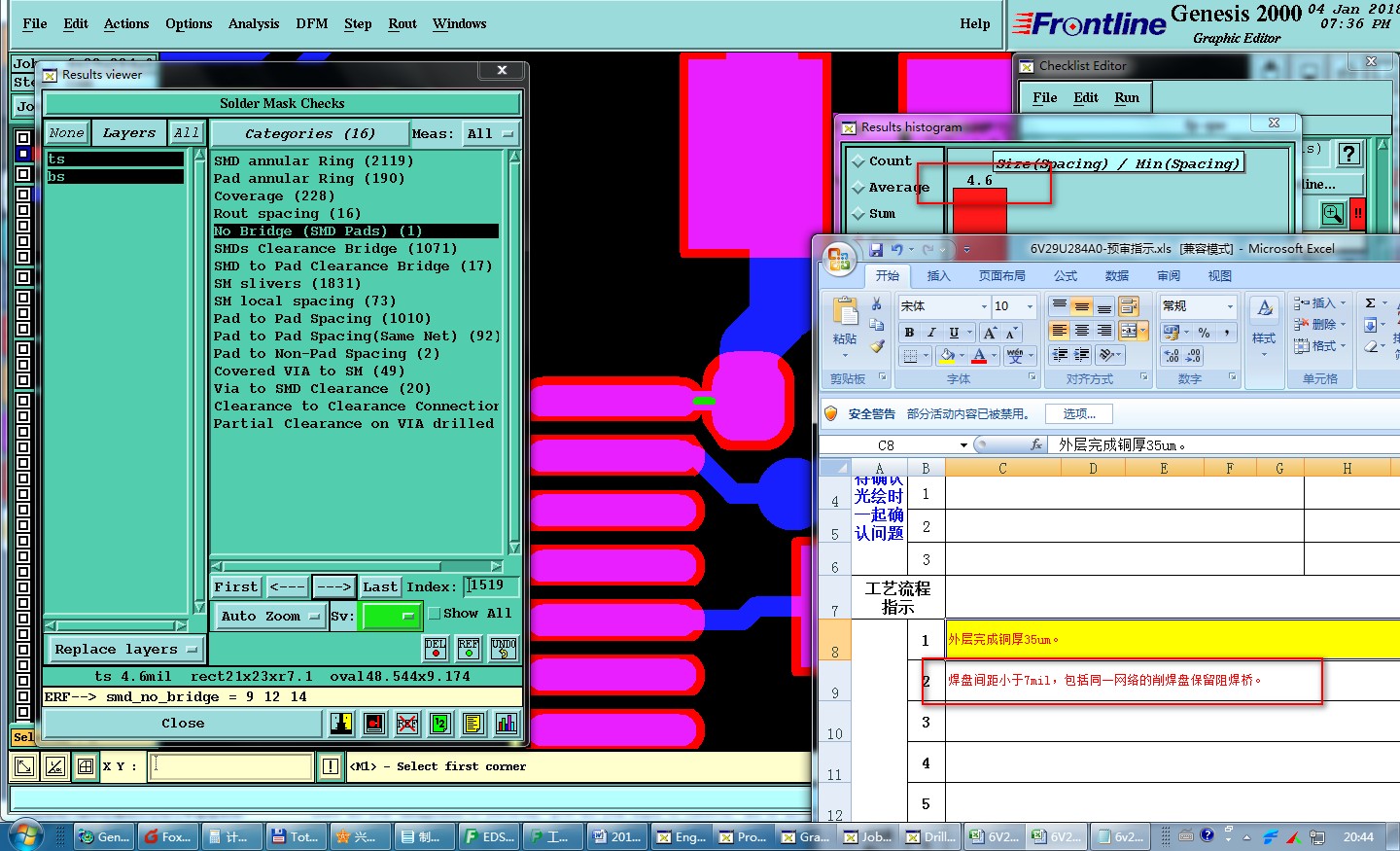Open the Replace layers dropdown
The height and width of the screenshot is (851, 1400).
tap(125, 649)
